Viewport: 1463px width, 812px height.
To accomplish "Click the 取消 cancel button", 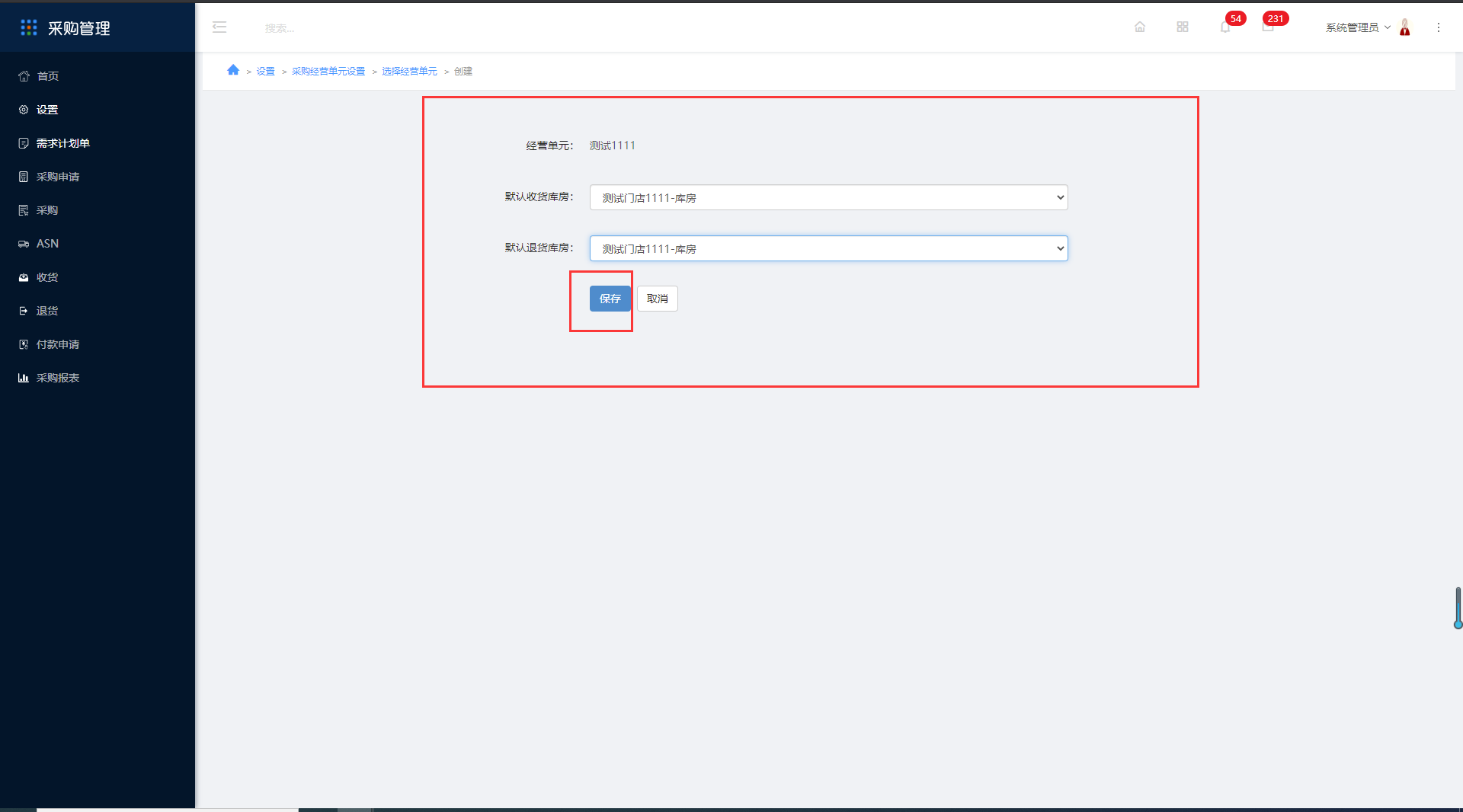I will [x=657, y=299].
